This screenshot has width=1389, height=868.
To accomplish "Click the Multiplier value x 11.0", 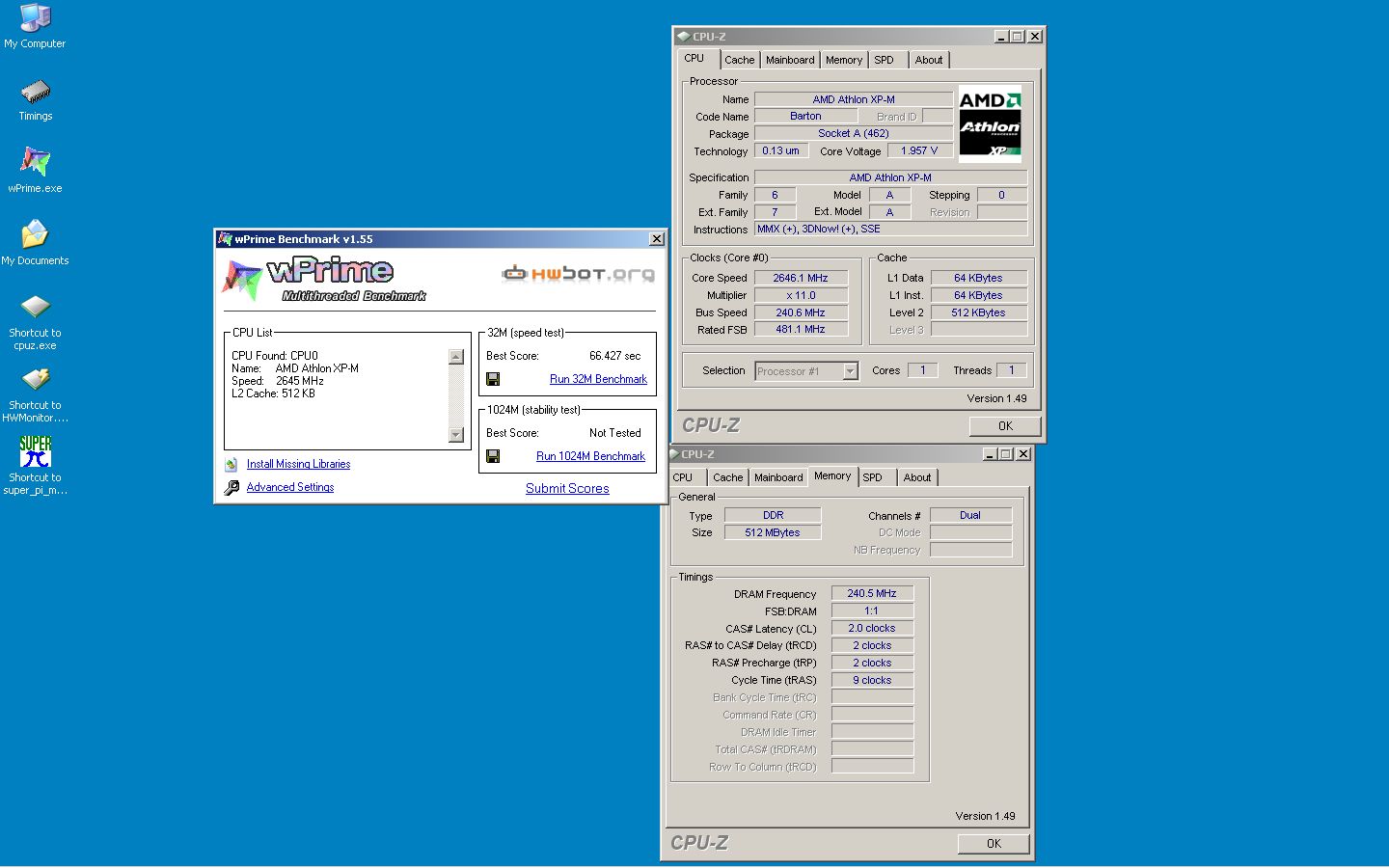I will (801, 295).
